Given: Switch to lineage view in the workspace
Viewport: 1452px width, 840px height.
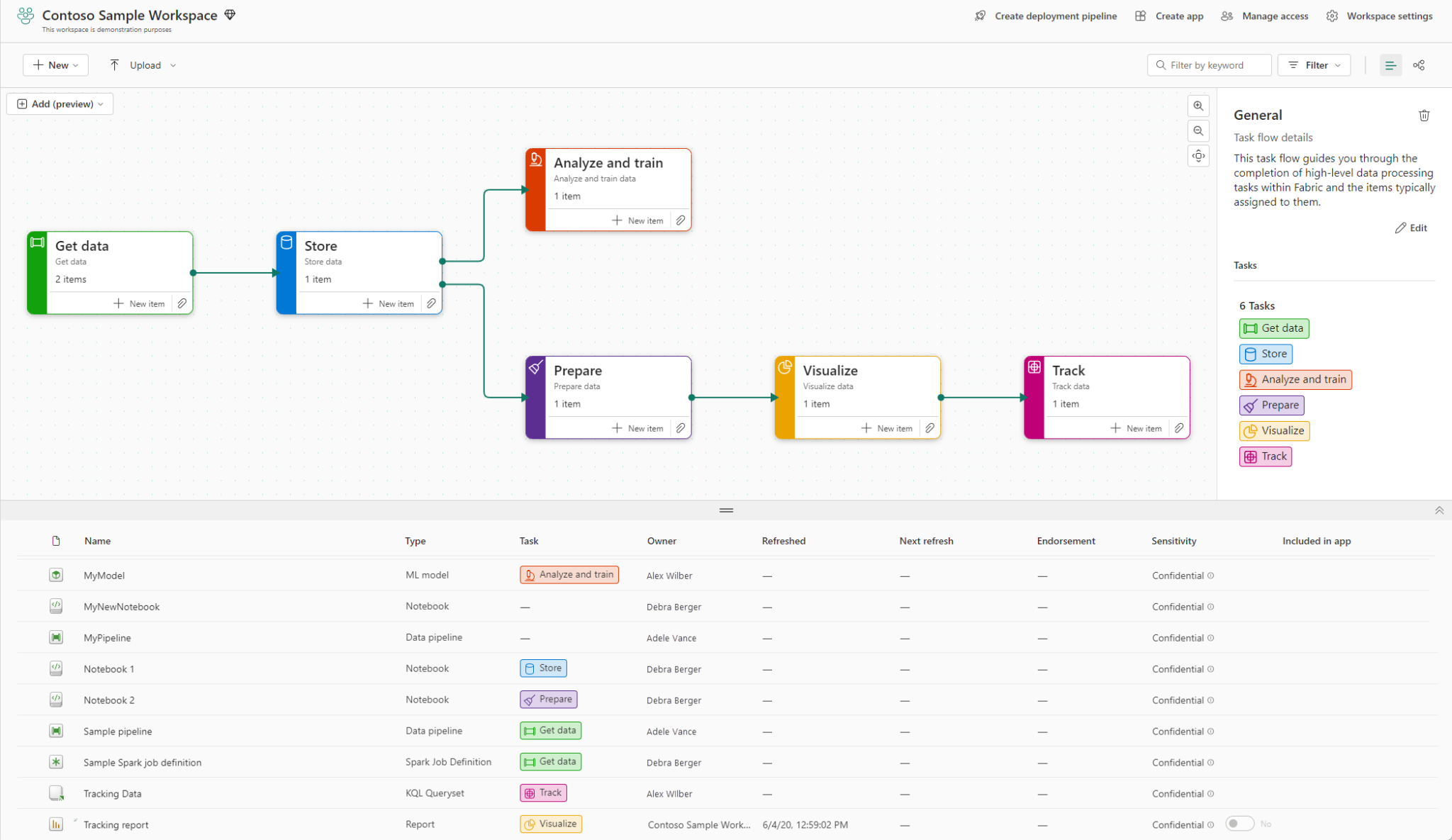Looking at the screenshot, I should 1419,65.
